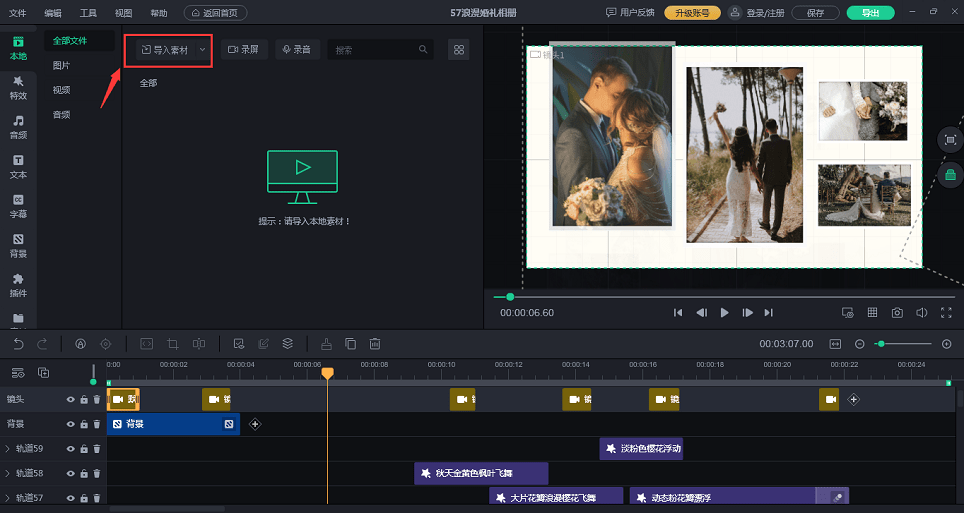Toggle lock on the 镜头 track
Screen dimensions: 964x513
[84, 399]
